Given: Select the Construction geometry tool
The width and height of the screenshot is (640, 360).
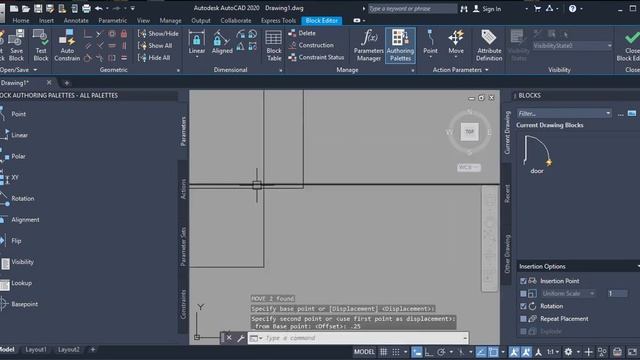Looking at the screenshot, I should (x=311, y=45).
